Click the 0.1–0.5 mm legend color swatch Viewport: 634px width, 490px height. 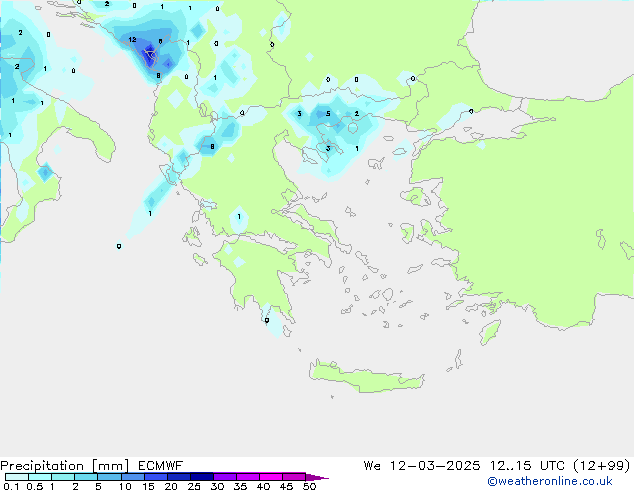[x=17, y=477]
